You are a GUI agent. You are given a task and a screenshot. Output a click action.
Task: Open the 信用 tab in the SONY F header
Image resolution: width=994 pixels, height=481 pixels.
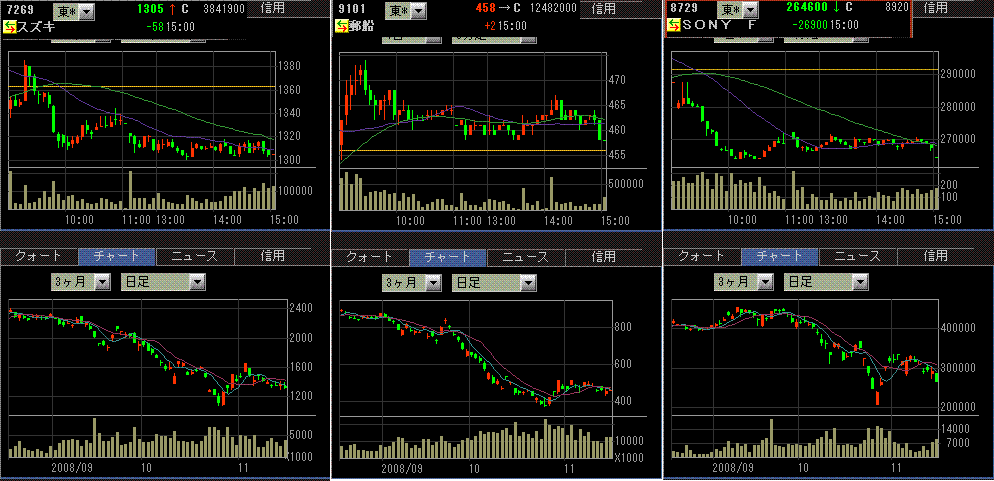(x=935, y=8)
